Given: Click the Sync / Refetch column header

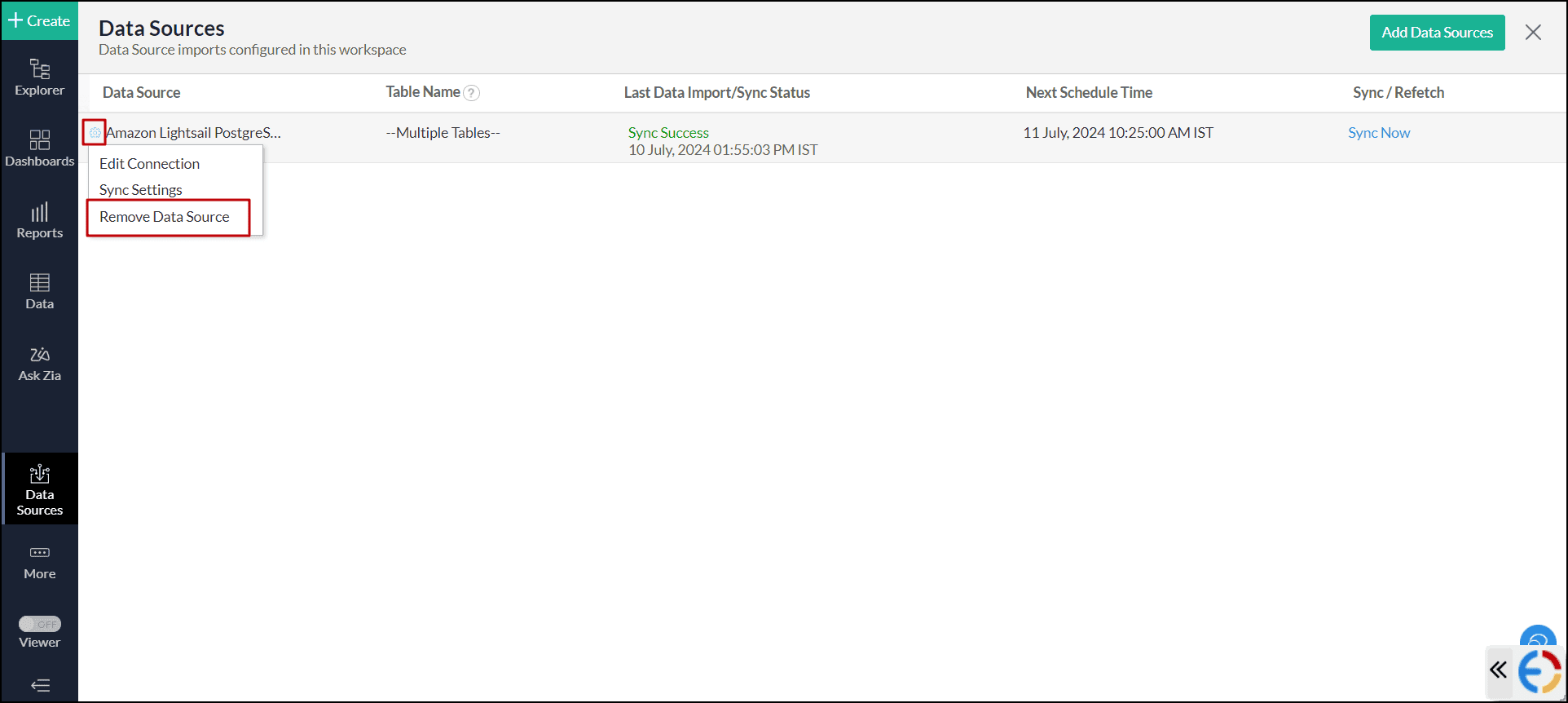Looking at the screenshot, I should point(1398,93).
